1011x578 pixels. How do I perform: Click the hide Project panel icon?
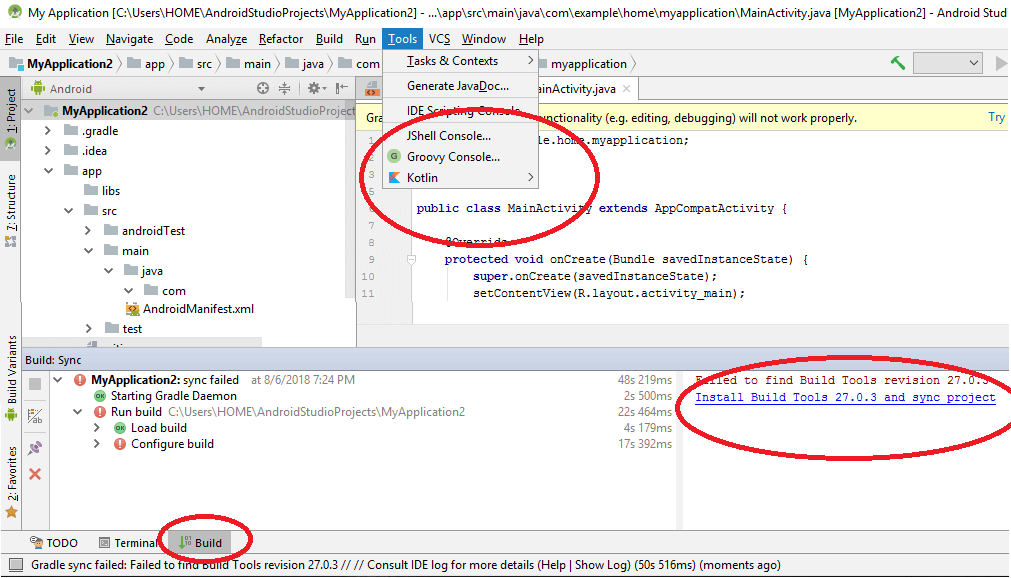pos(342,88)
